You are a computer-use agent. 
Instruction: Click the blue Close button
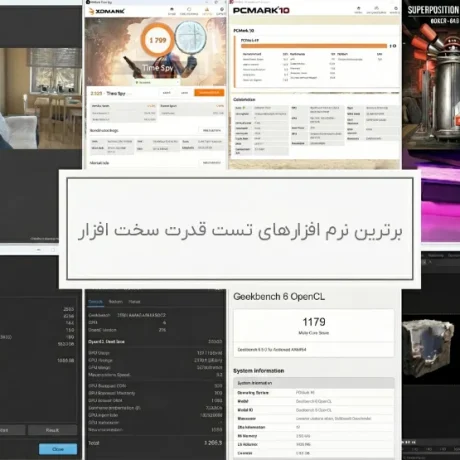click(58, 449)
